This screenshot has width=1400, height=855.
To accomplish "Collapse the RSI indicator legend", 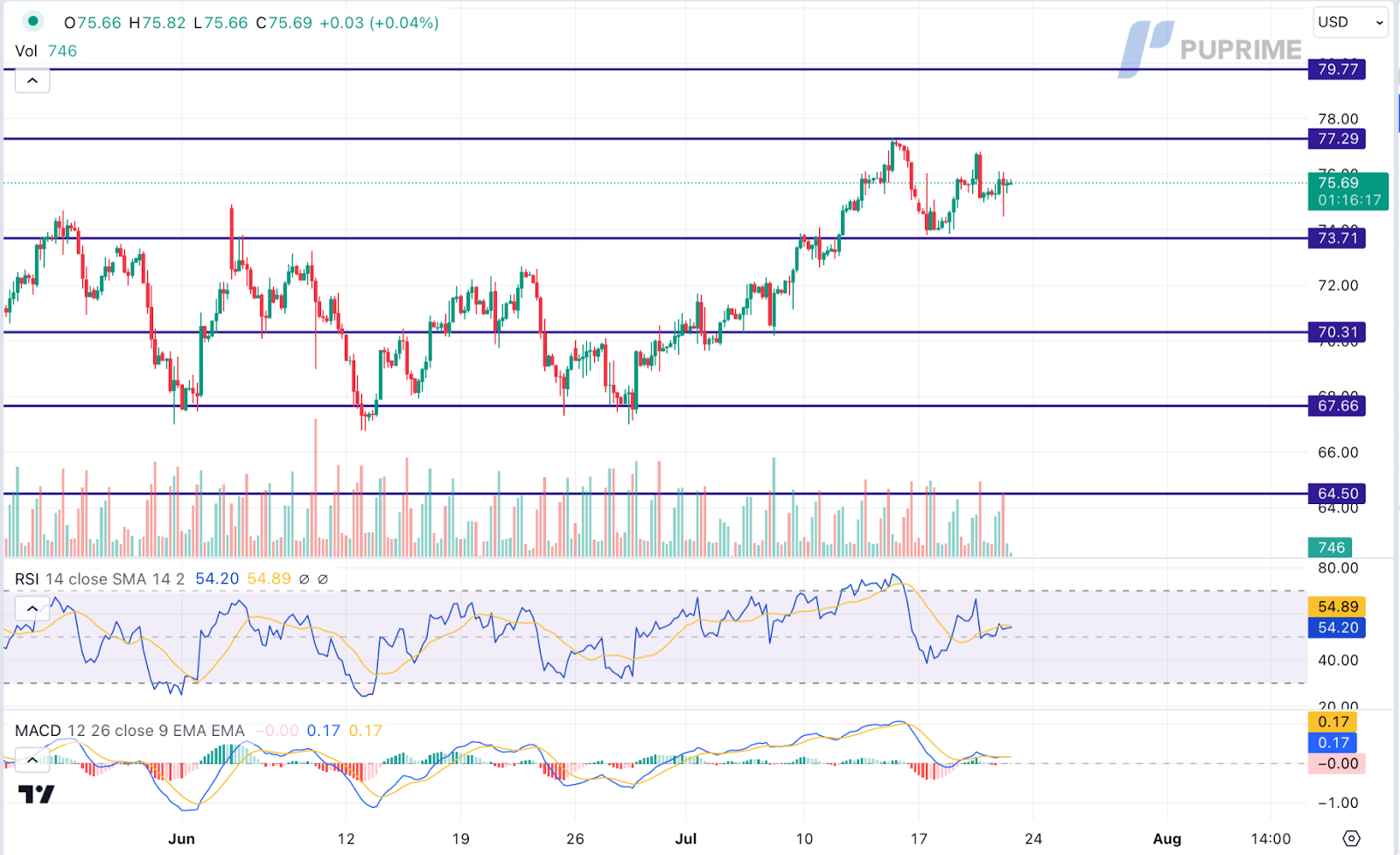I will [32, 608].
